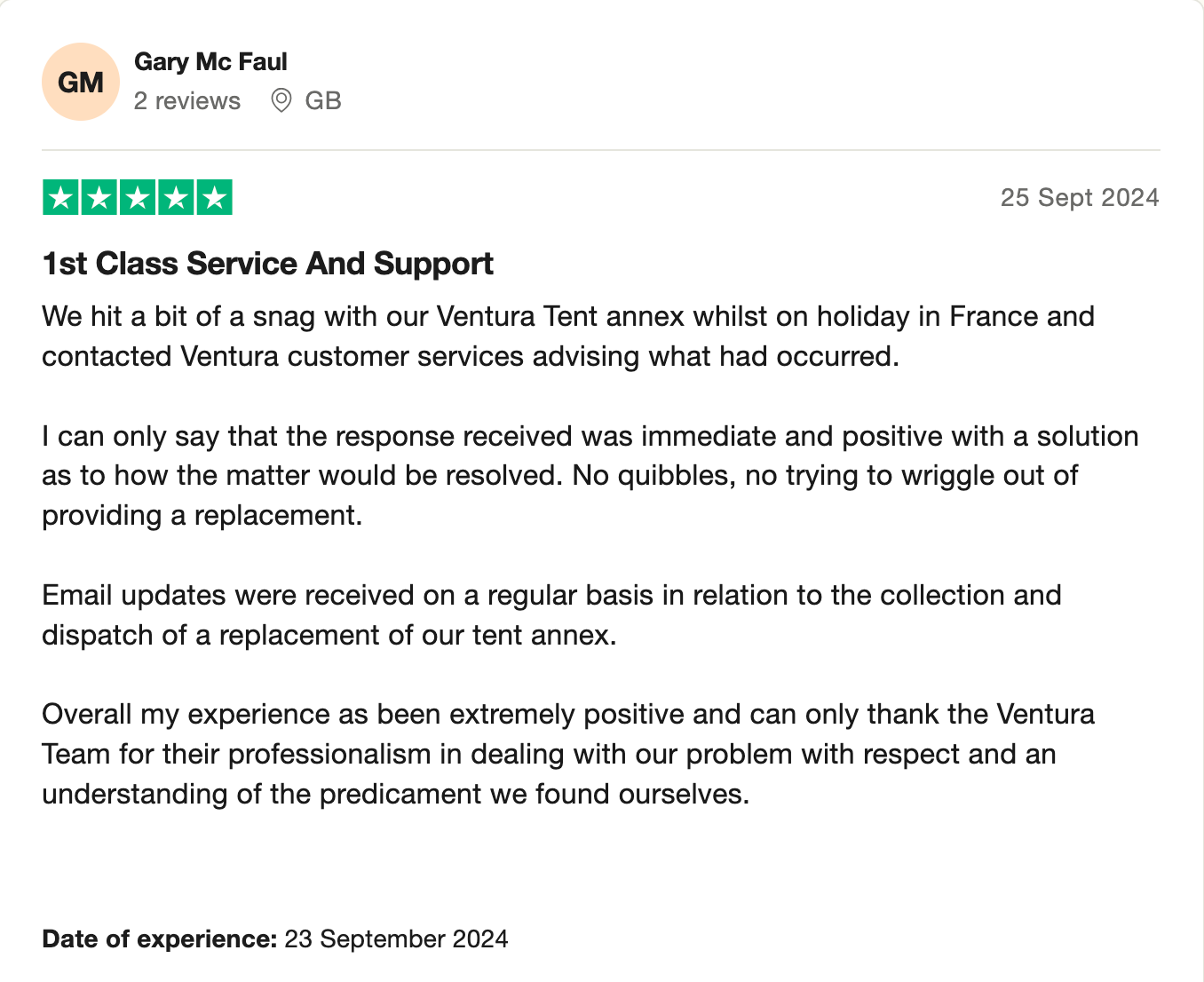Image resolution: width=1204 pixels, height=982 pixels.
Task: Select the fourth green rating star
Action: point(176,197)
